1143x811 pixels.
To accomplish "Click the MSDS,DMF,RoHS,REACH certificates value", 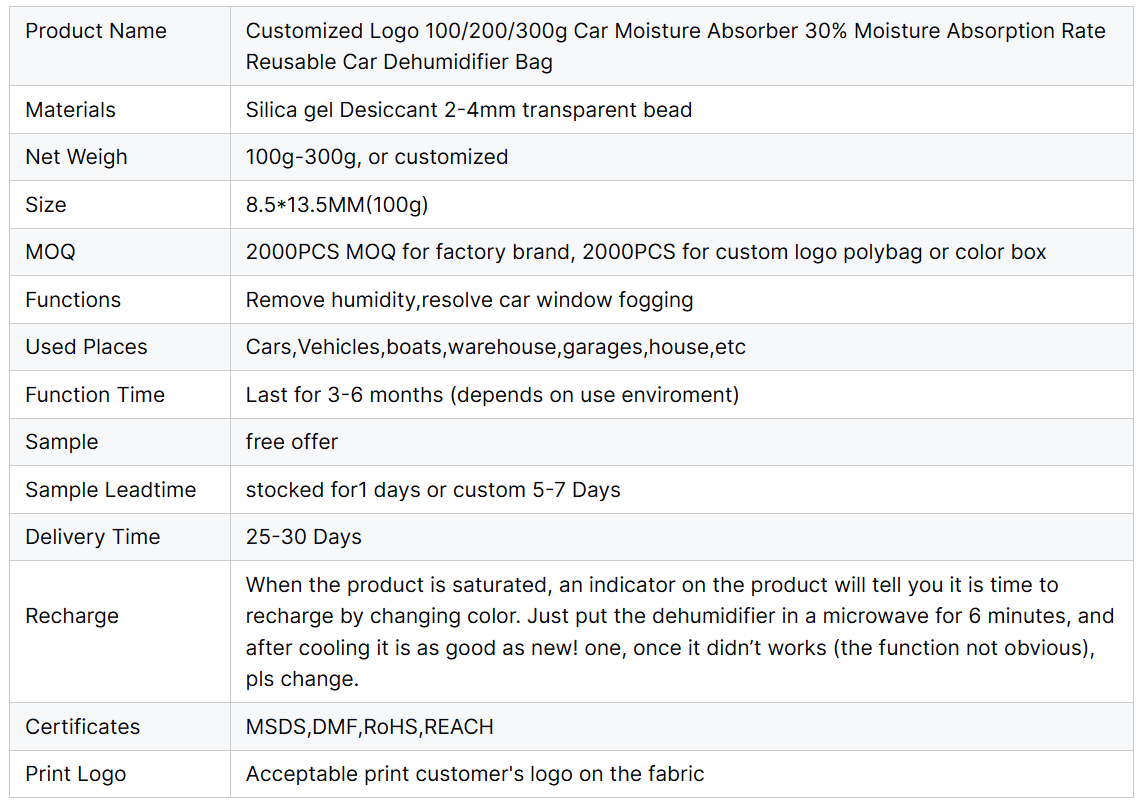I will click(x=369, y=727).
